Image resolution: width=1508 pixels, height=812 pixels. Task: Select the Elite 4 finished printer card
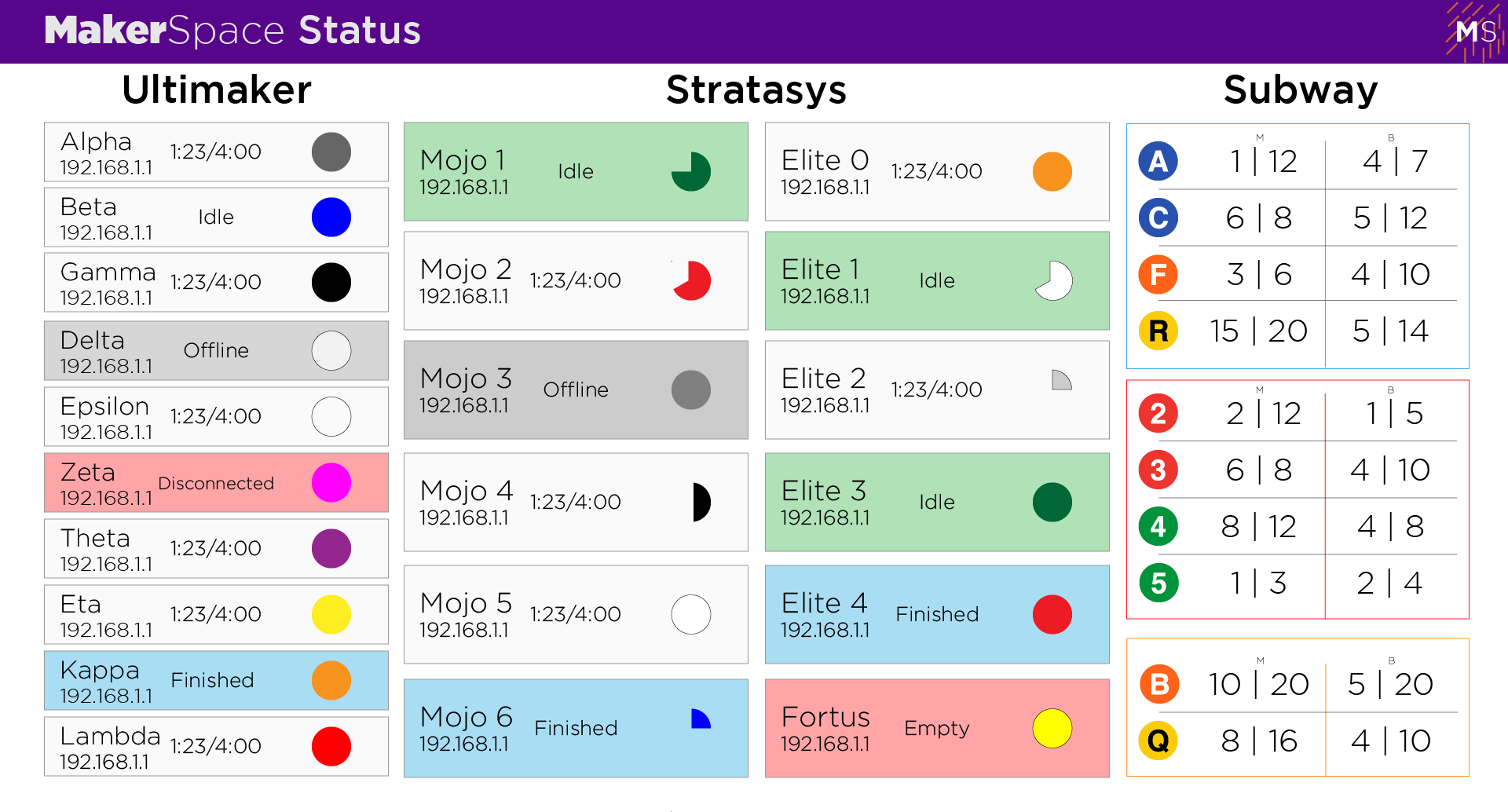(x=937, y=614)
